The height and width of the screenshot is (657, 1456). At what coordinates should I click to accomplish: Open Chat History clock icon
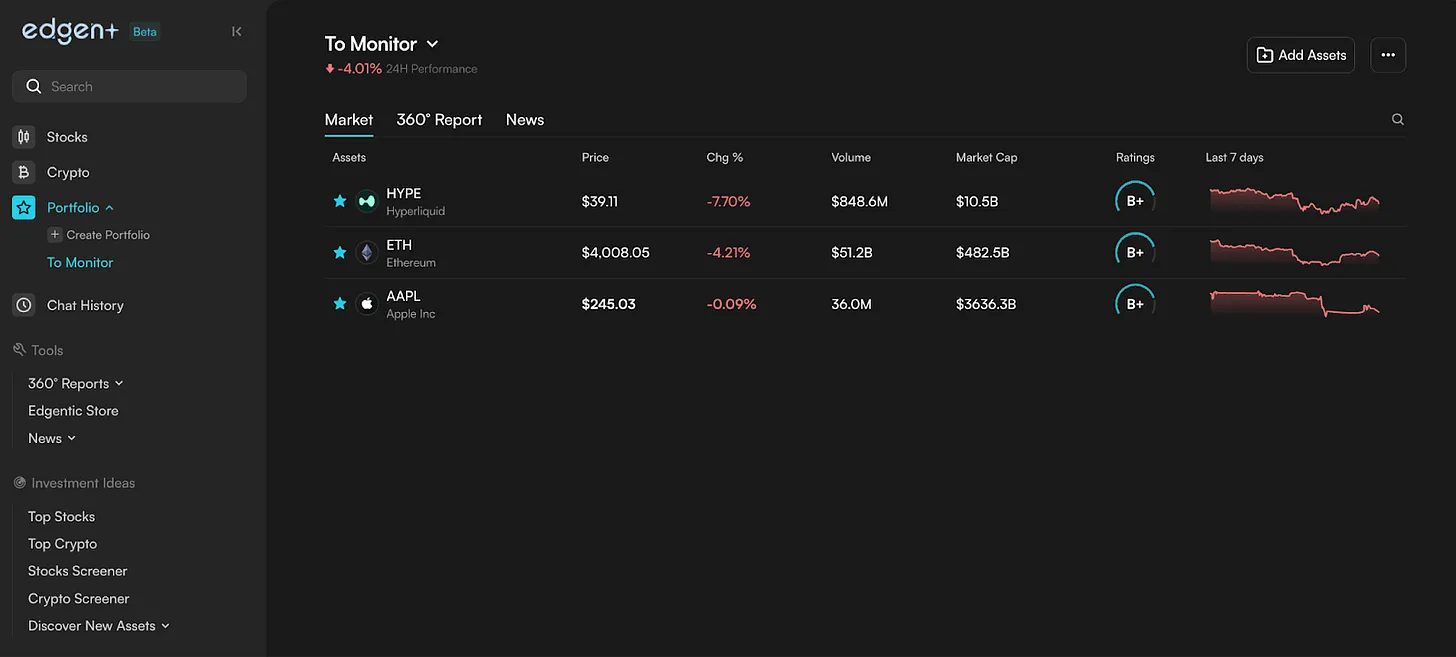point(23,305)
